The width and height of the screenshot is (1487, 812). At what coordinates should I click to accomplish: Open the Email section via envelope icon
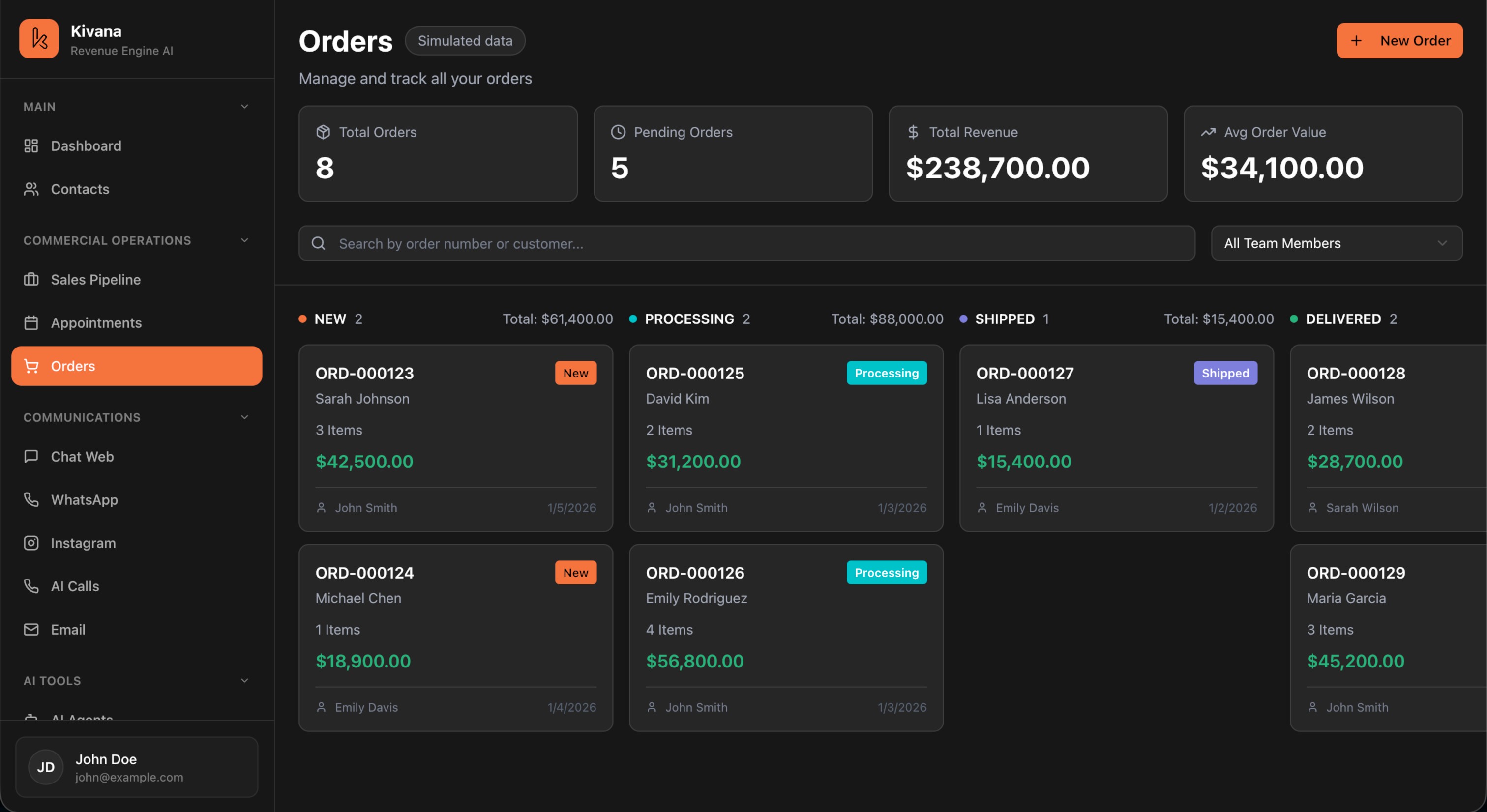(x=32, y=629)
